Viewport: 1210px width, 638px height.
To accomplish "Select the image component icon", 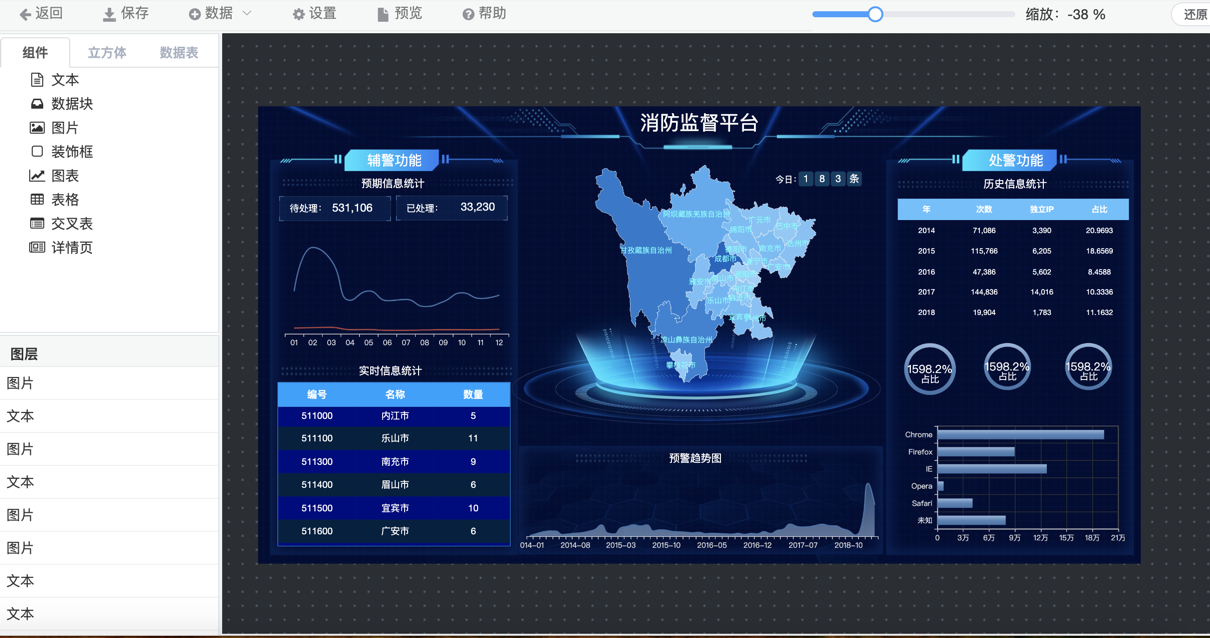I will tap(37, 128).
